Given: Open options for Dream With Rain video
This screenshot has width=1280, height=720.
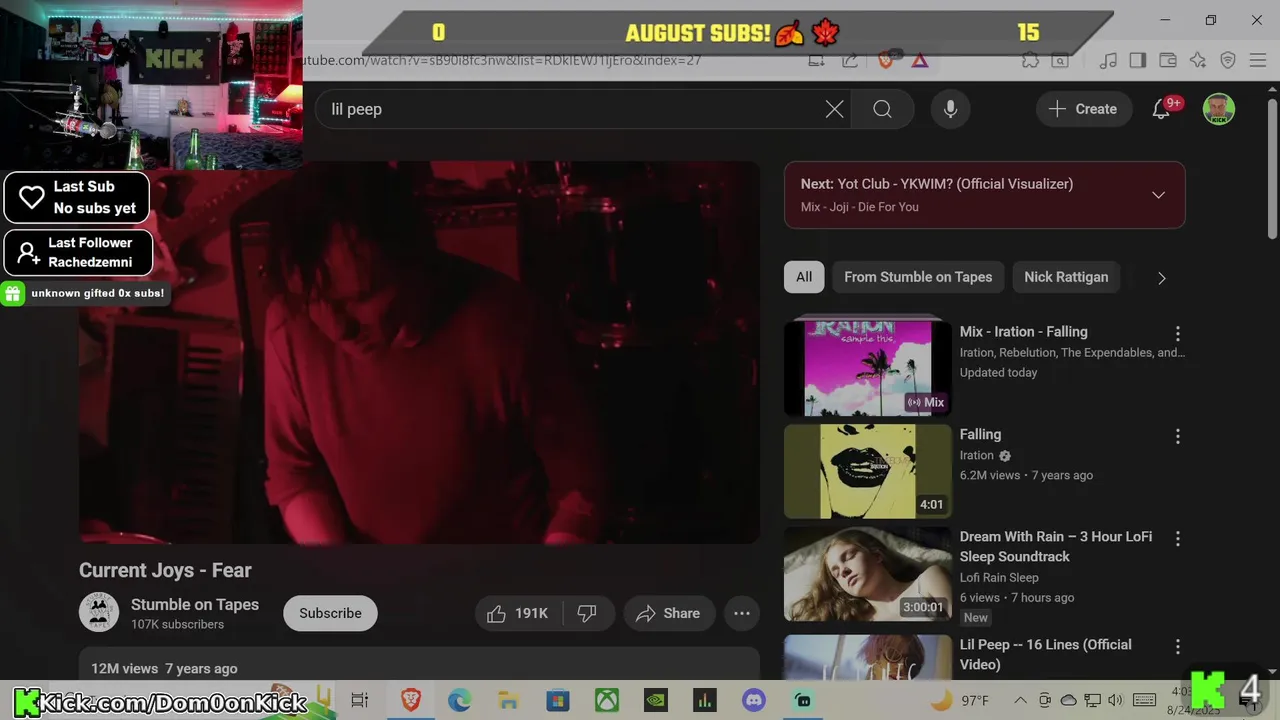Looking at the screenshot, I should click(1177, 538).
